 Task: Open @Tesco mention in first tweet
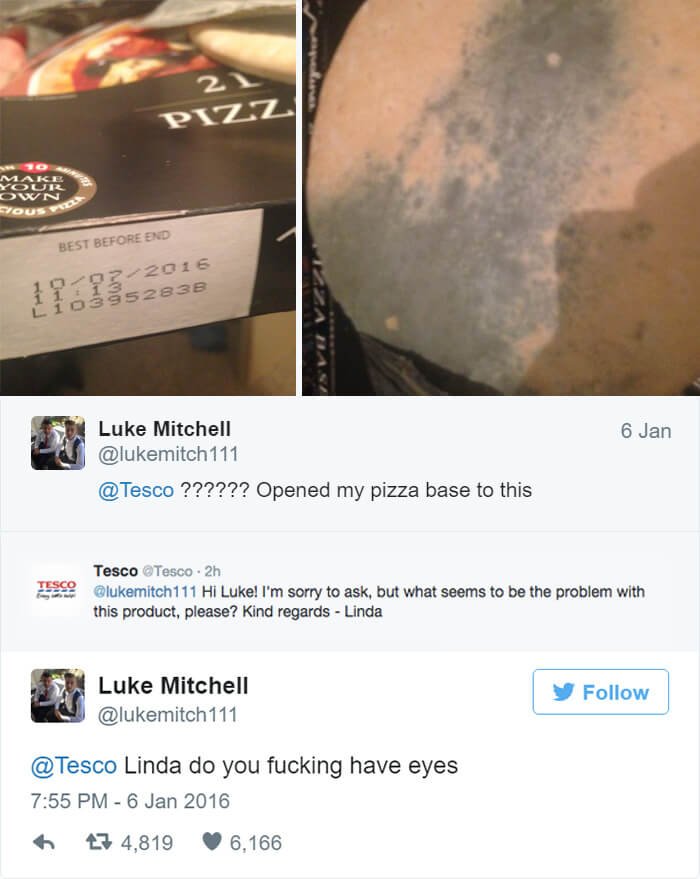(136, 490)
